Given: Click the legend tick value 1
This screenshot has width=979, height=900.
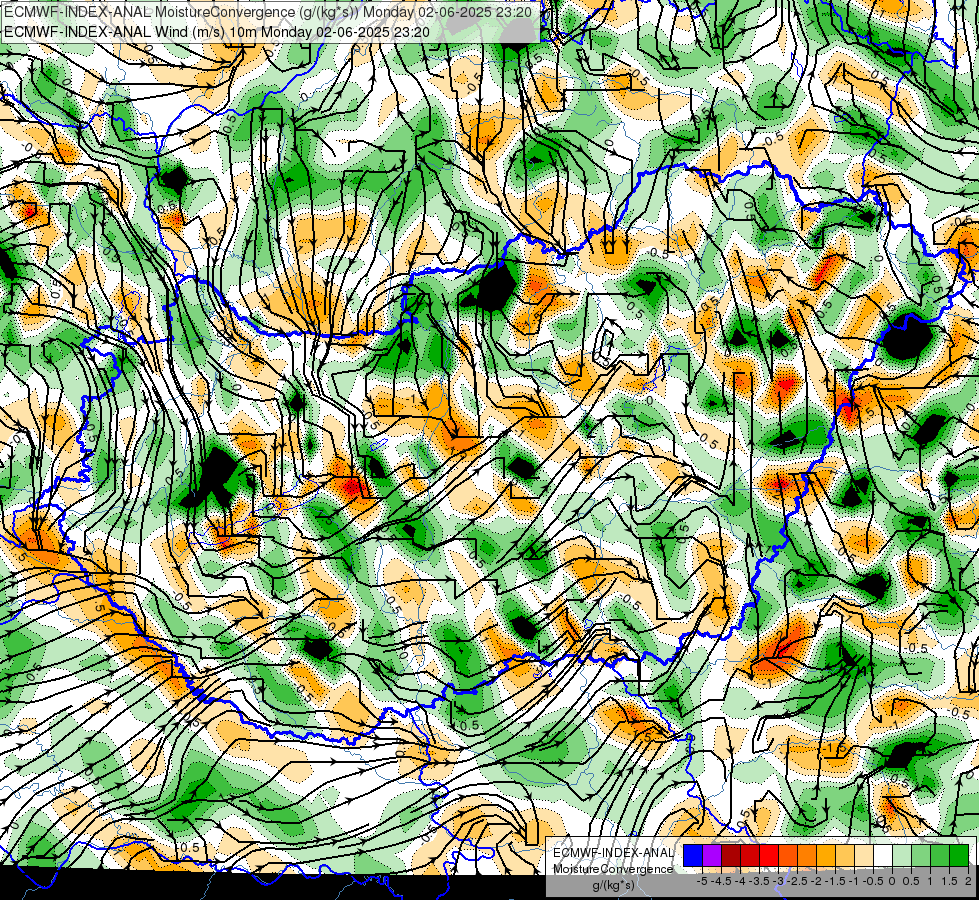Looking at the screenshot, I should click(930, 881).
